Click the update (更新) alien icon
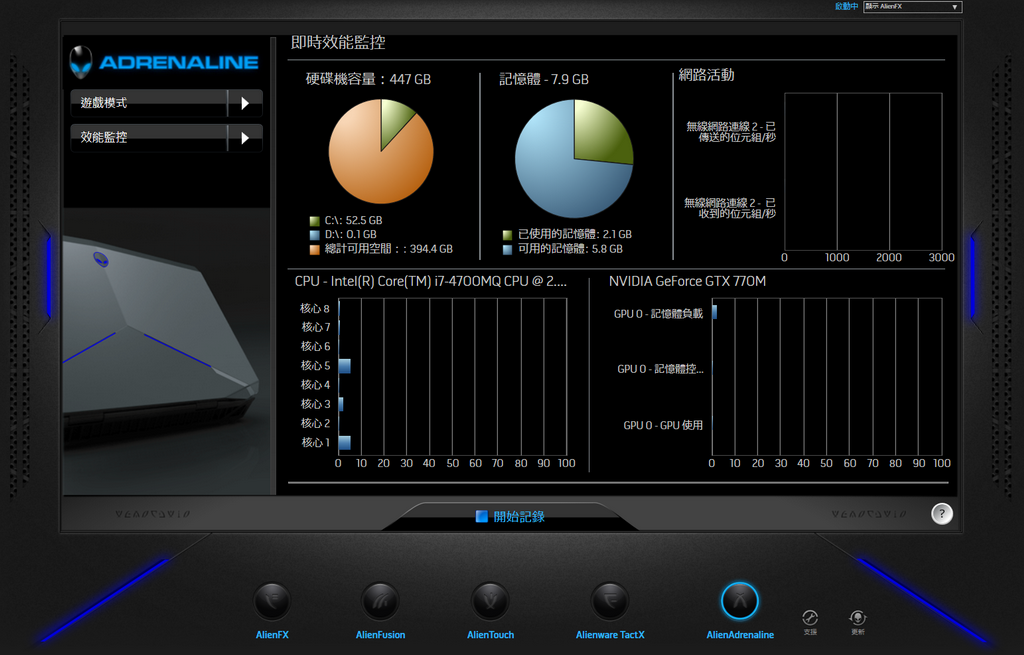This screenshot has width=1024, height=655. point(857,618)
